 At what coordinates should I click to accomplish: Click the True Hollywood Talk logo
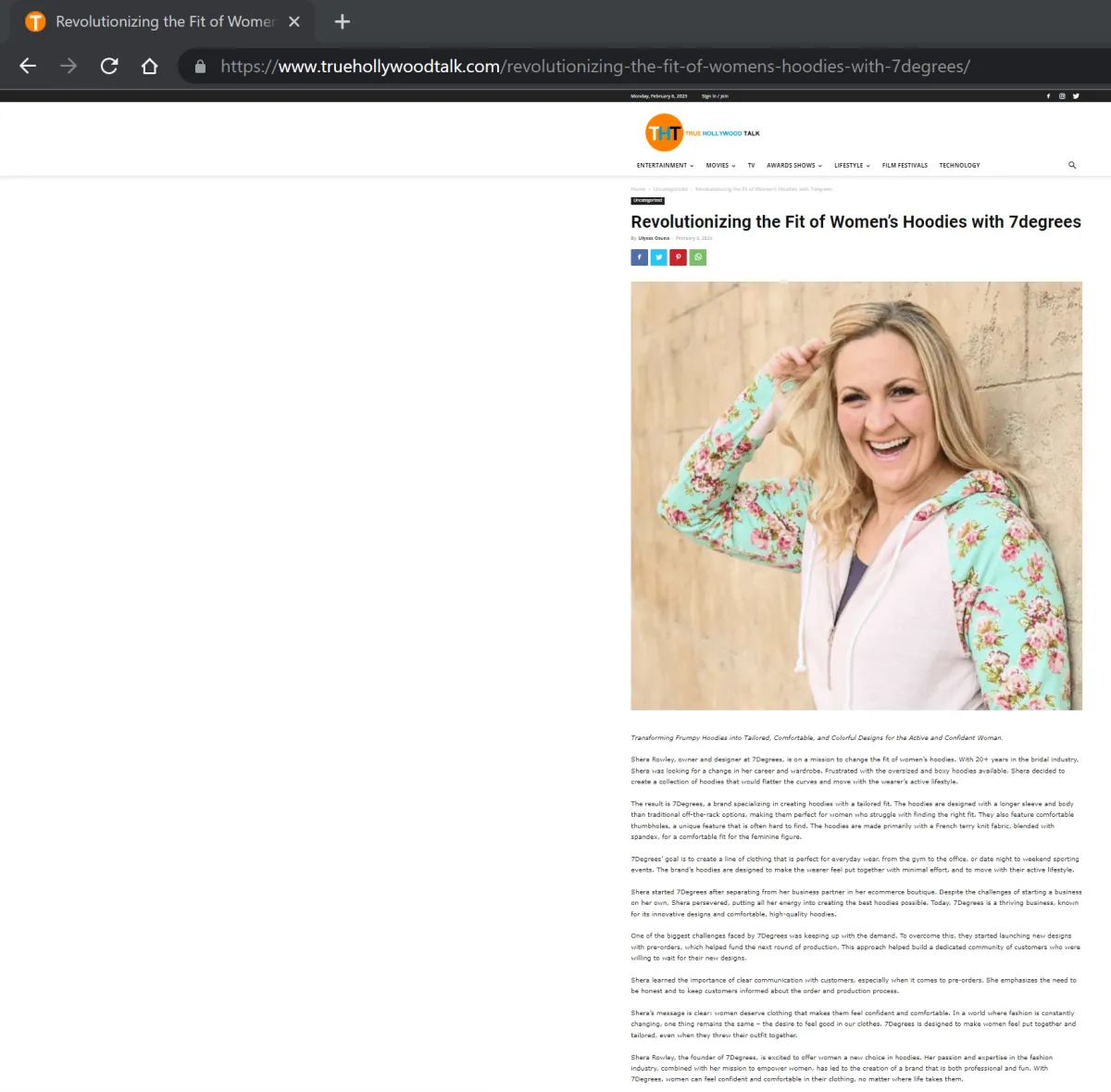tap(703, 132)
